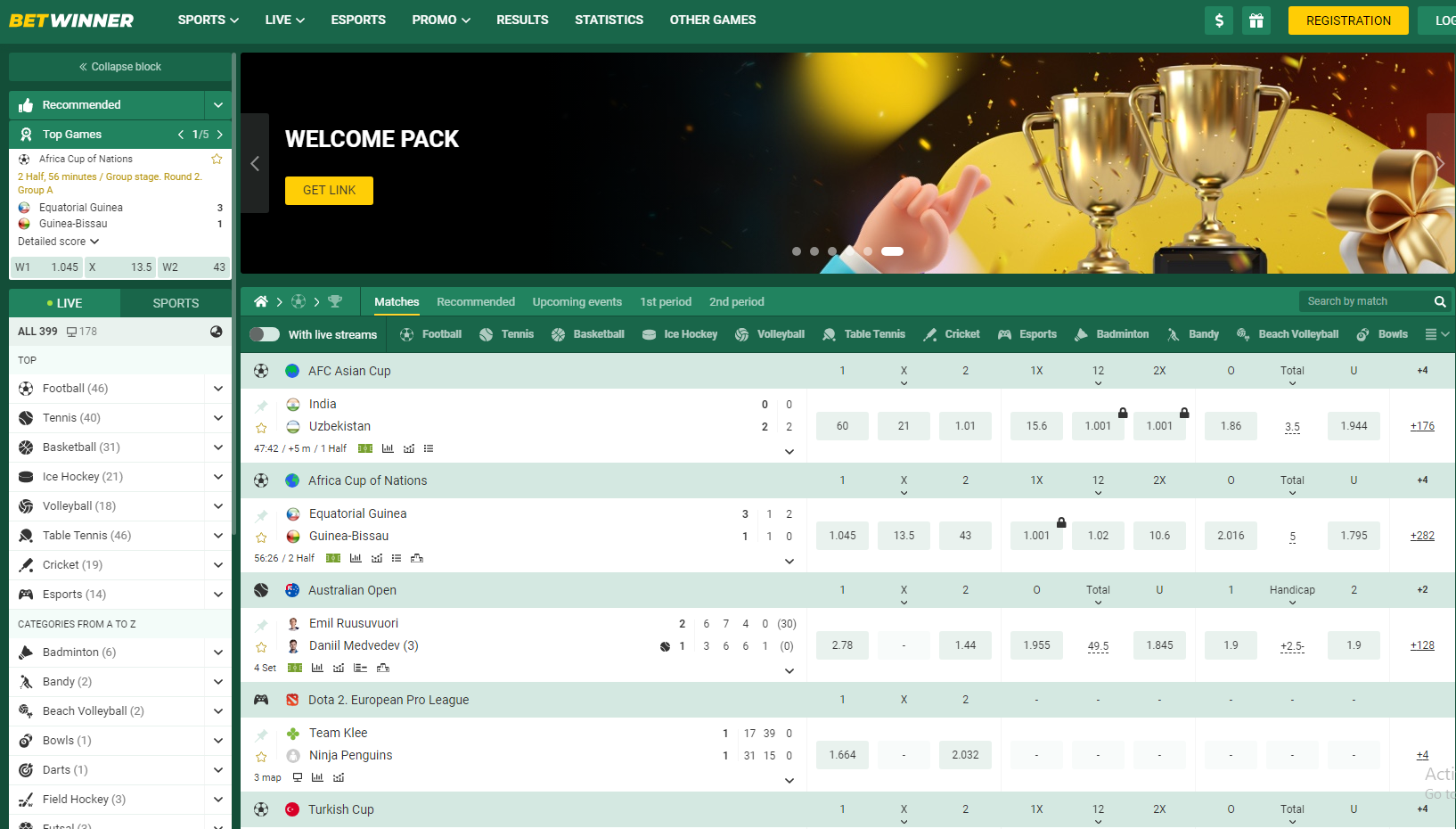
Task: Open podium standings icon for Equatorial Guinea match
Action: pos(416,558)
